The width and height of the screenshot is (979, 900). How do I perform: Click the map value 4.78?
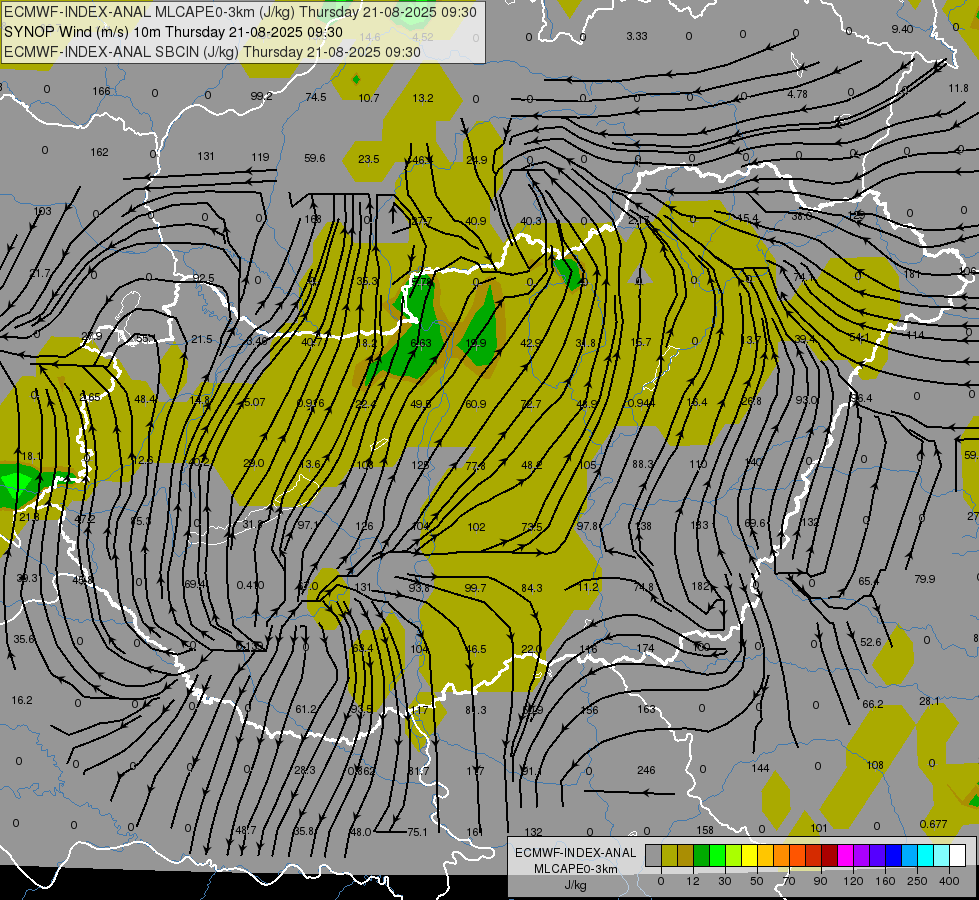[x=797, y=94]
